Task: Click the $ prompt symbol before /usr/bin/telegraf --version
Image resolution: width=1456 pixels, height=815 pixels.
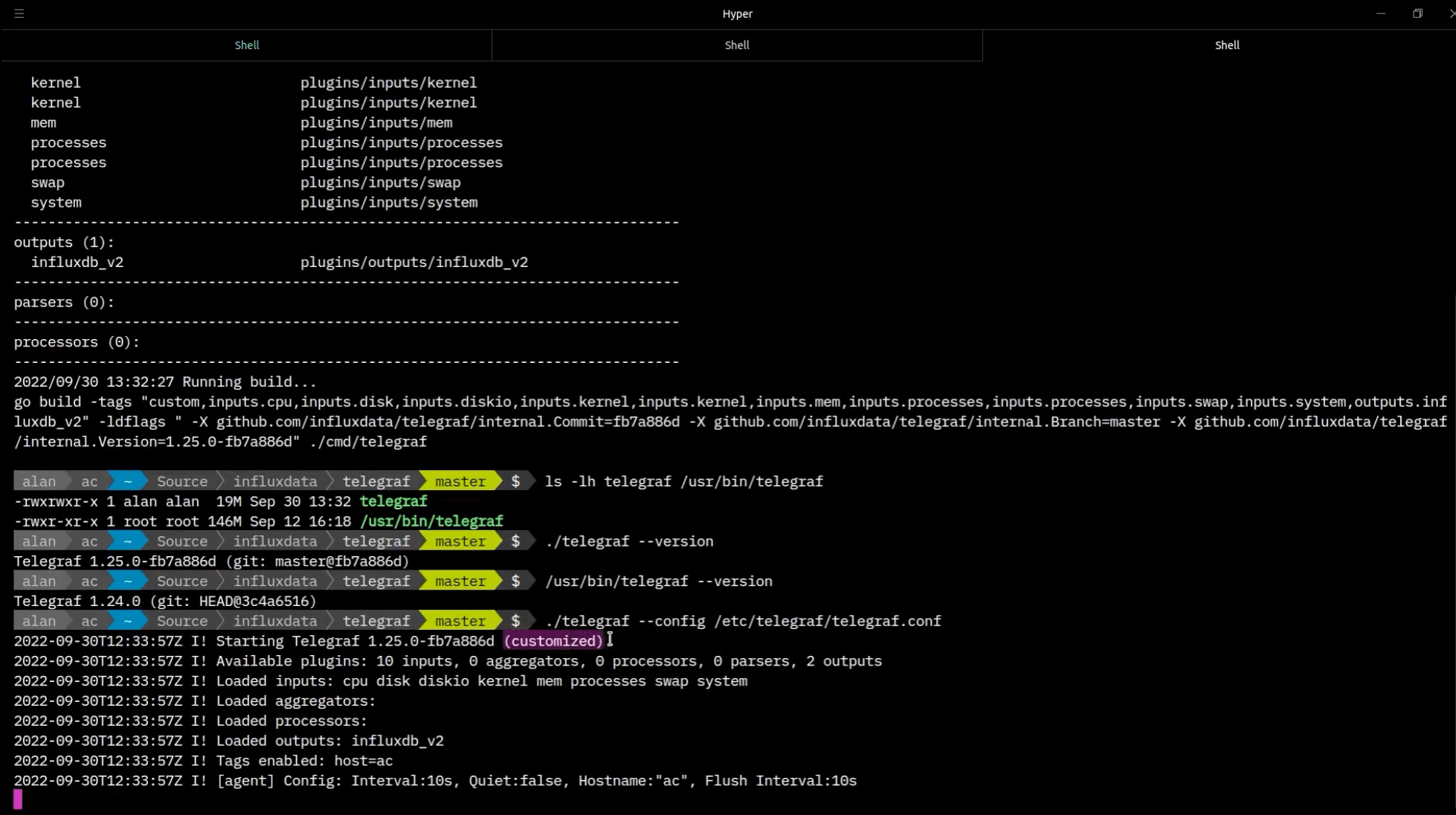Action: 515,582
